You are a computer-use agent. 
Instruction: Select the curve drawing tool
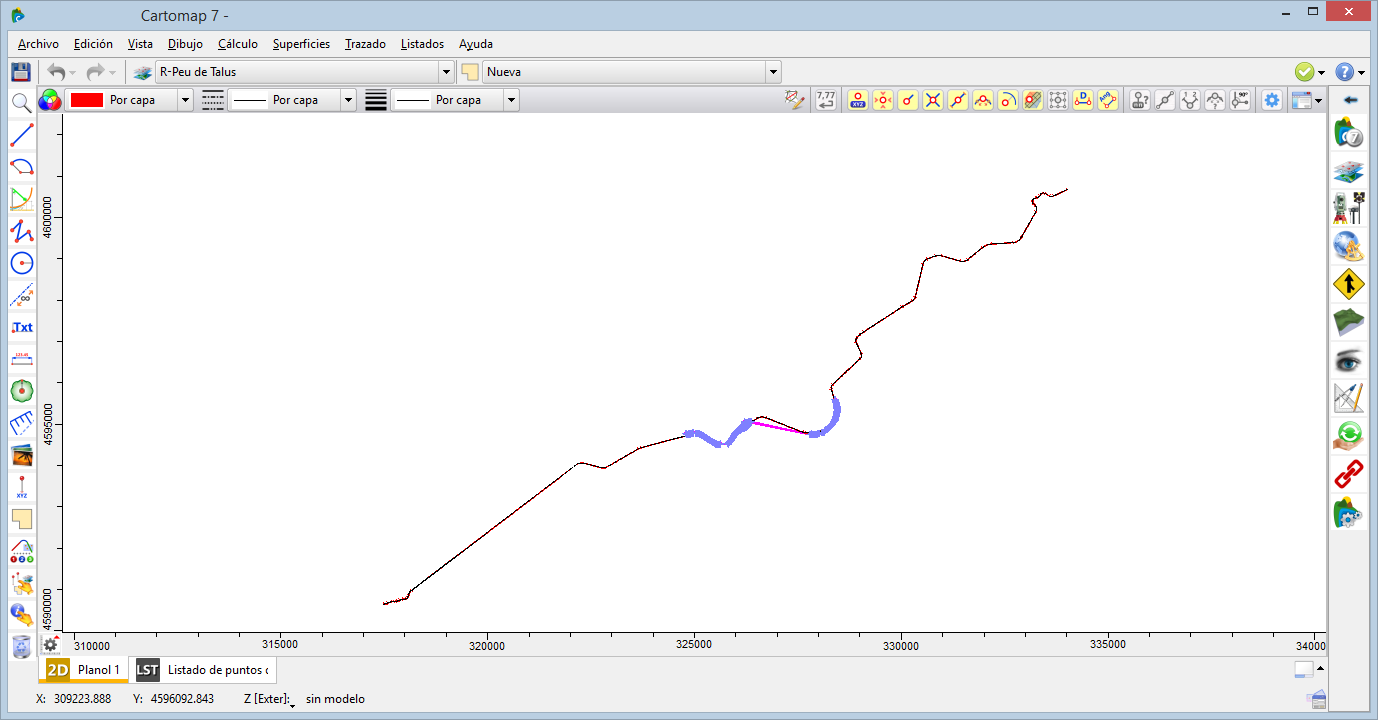22,198
